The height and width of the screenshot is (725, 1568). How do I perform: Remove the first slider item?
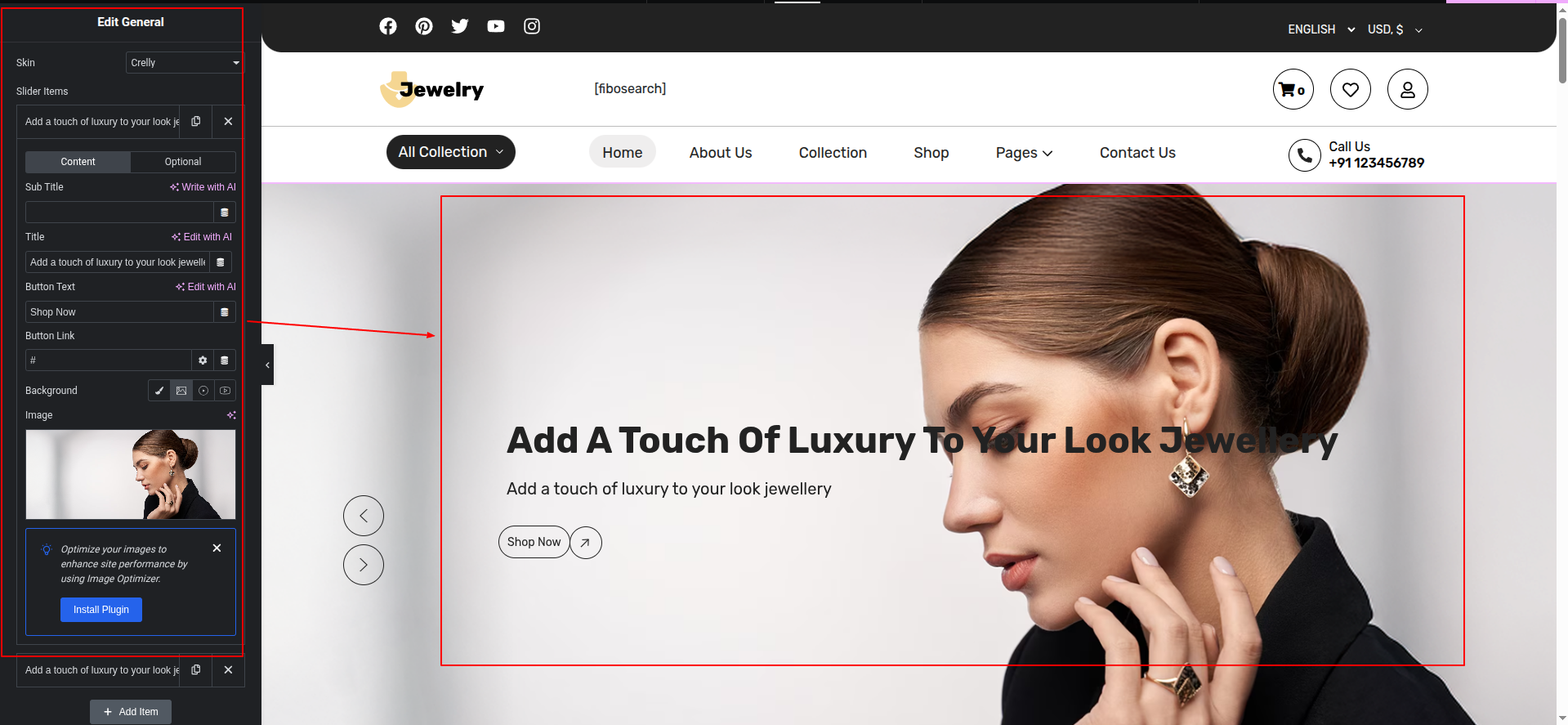pyautogui.click(x=228, y=122)
